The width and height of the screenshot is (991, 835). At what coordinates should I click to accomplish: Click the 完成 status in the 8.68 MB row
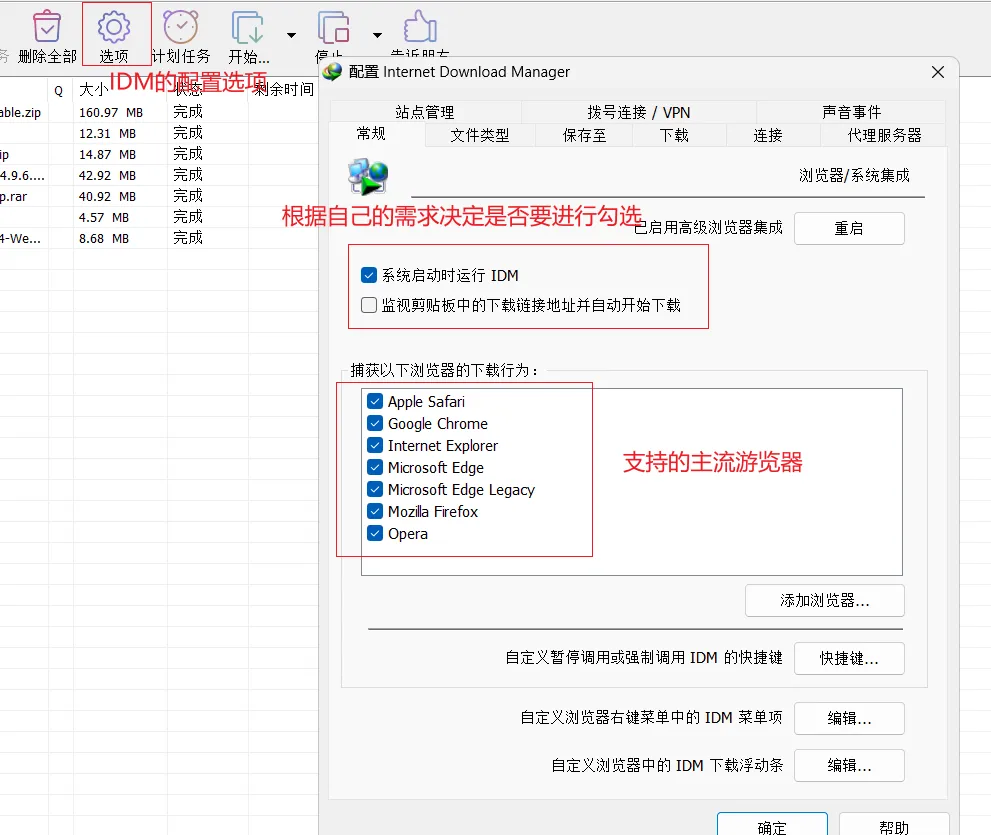click(x=188, y=238)
